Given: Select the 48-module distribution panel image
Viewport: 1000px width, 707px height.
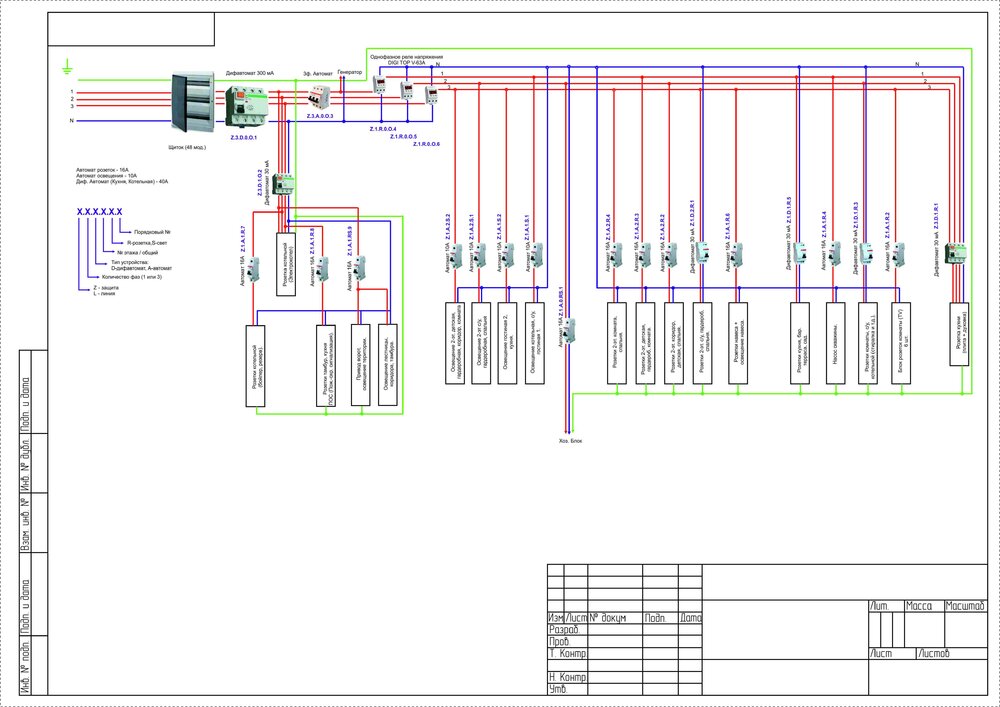Looking at the screenshot, I should pyautogui.click(x=192, y=102).
